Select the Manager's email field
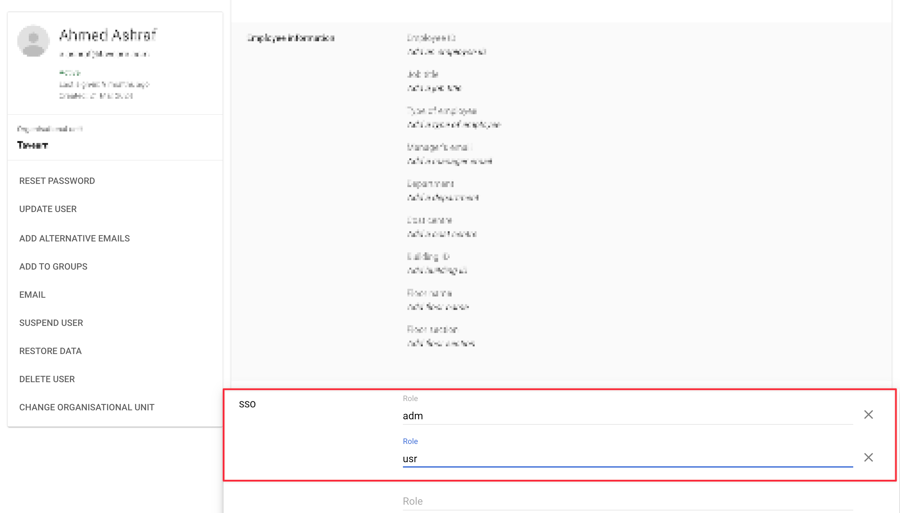This screenshot has width=900, height=513. click(x=449, y=161)
